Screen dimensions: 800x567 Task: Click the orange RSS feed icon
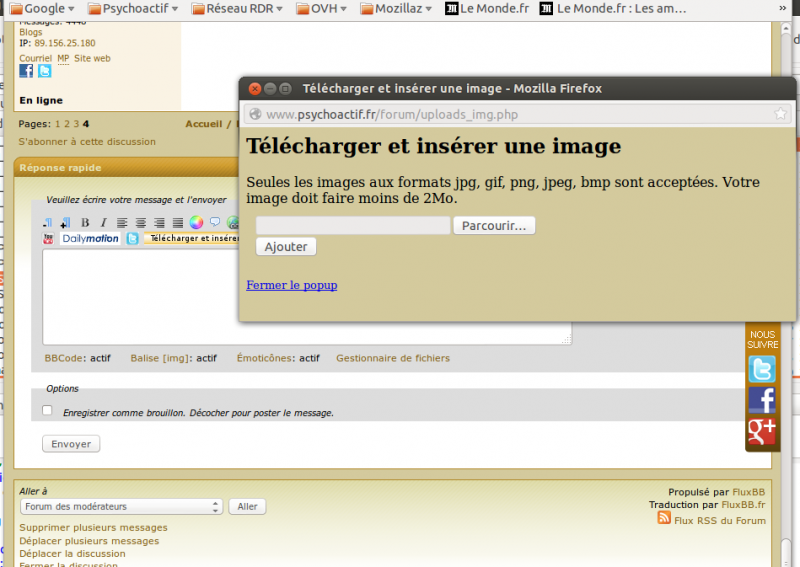tap(664, 519)
